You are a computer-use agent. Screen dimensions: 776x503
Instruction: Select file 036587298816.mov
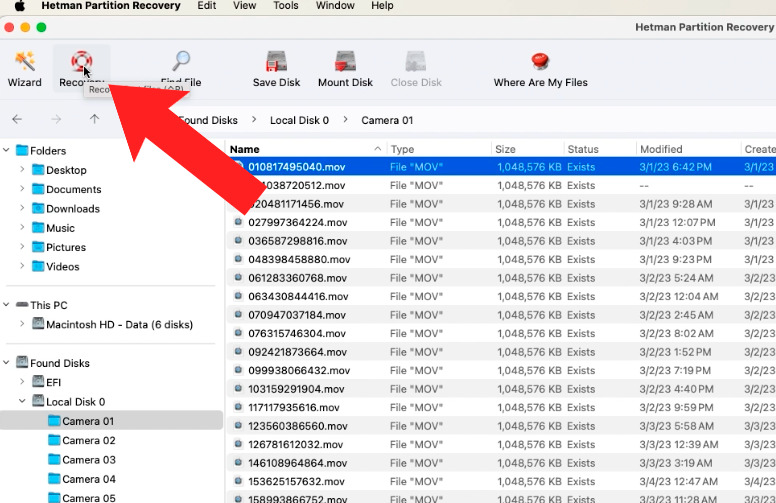(x=501, y=241)
